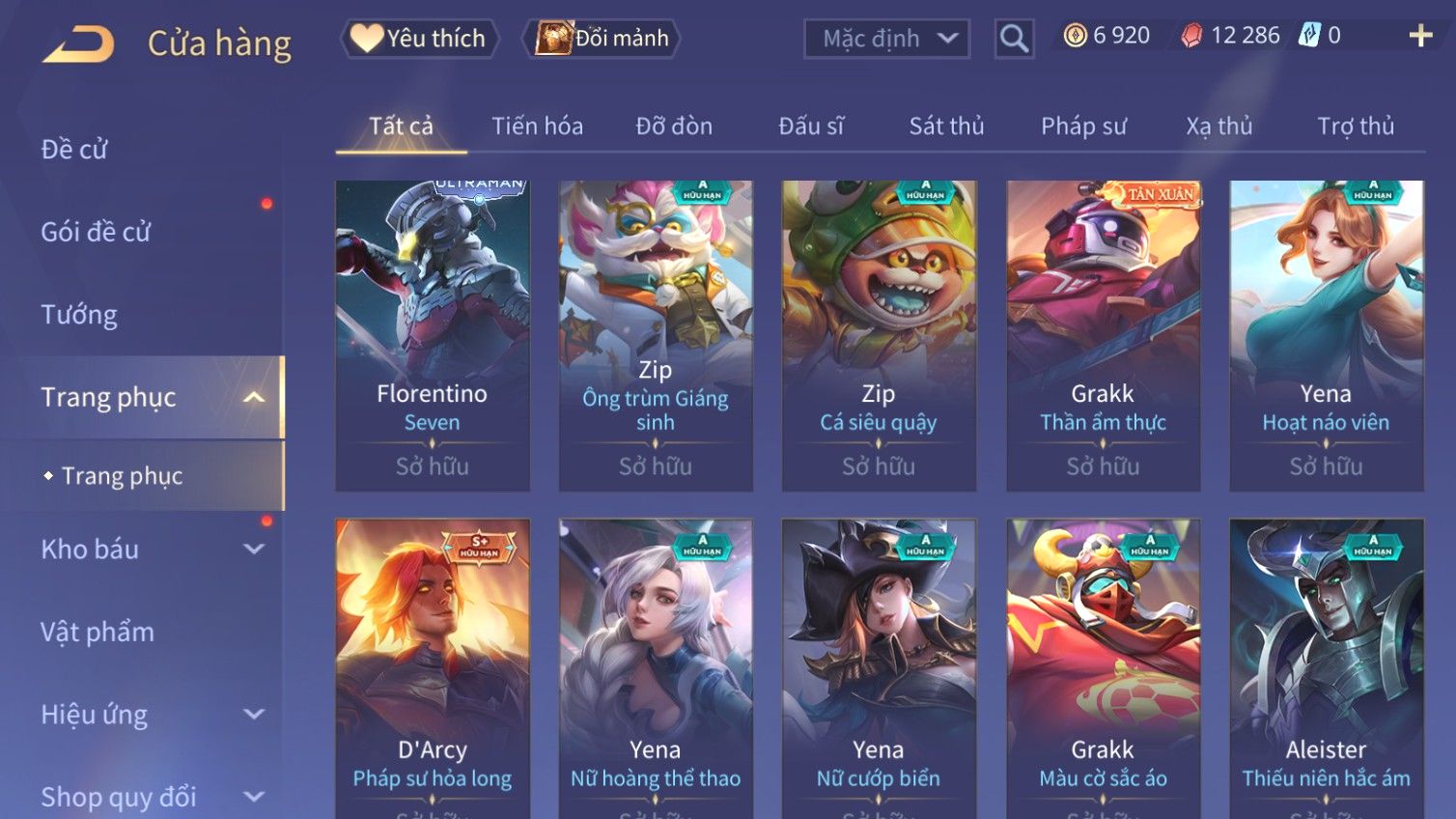
Task: Tap the blue voucher currency icon
Action: tap(1308, 36)
